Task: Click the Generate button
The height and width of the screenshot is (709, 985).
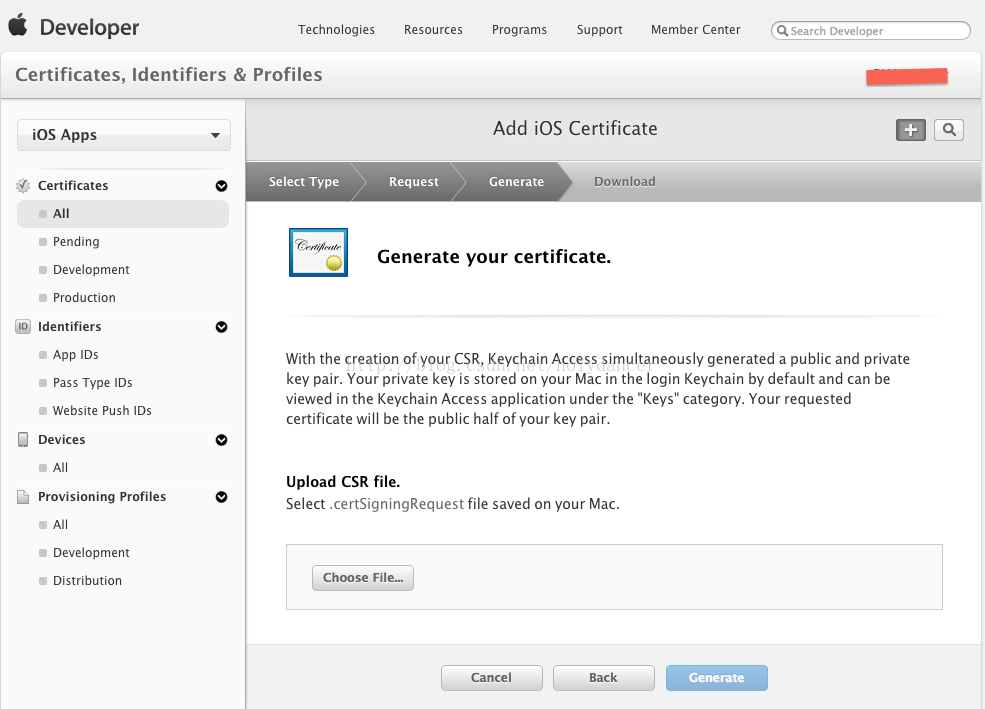Action: pos(716,678)
